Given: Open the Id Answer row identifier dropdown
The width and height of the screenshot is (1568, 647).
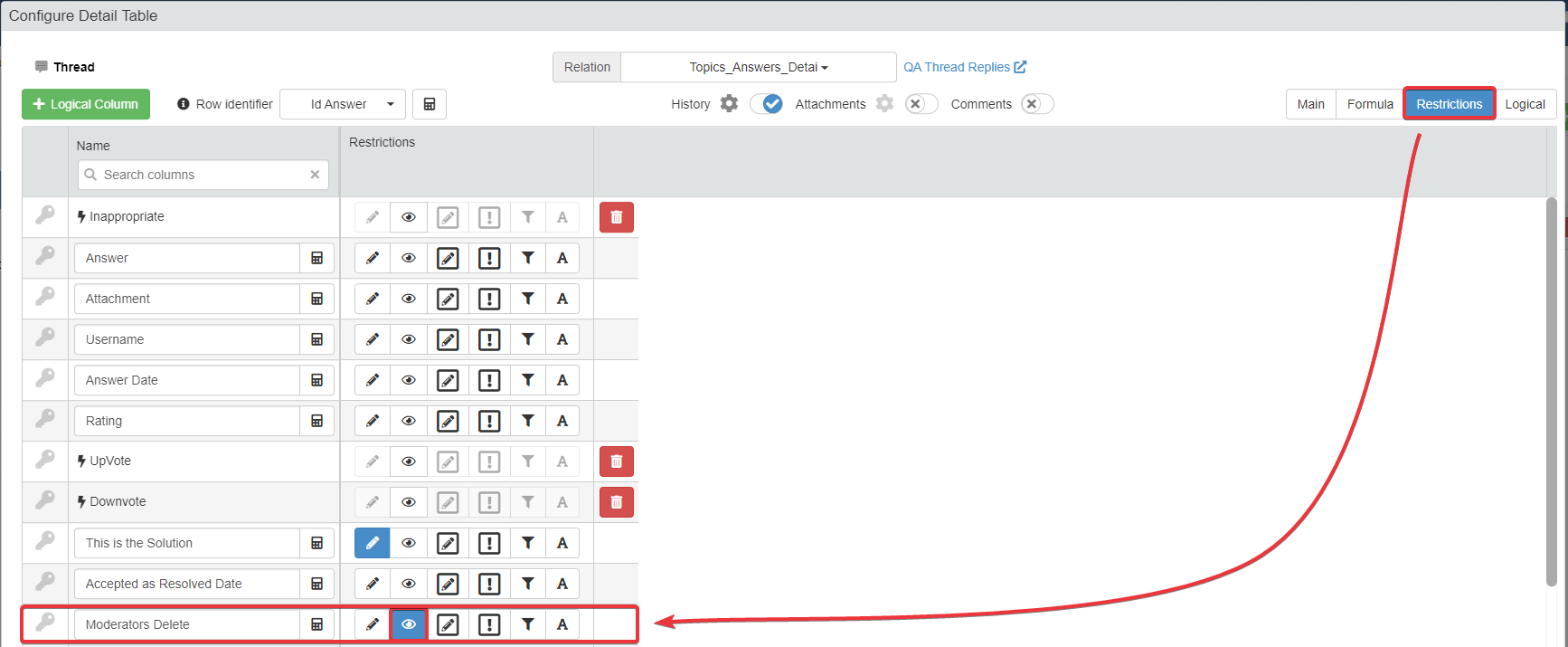Looking at the screenshot, I should pyautogui.click(x=343, y=104).
